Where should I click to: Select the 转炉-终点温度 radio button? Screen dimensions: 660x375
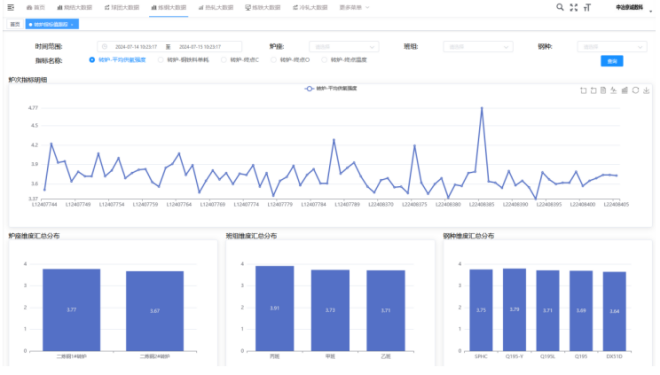324,60
